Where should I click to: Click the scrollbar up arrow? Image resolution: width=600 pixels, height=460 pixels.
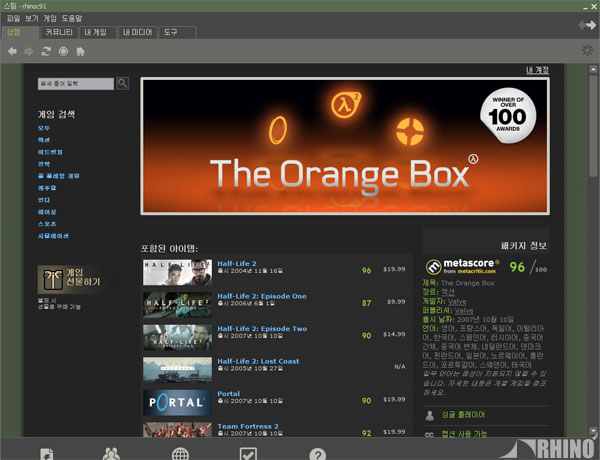tap(593, 69)
